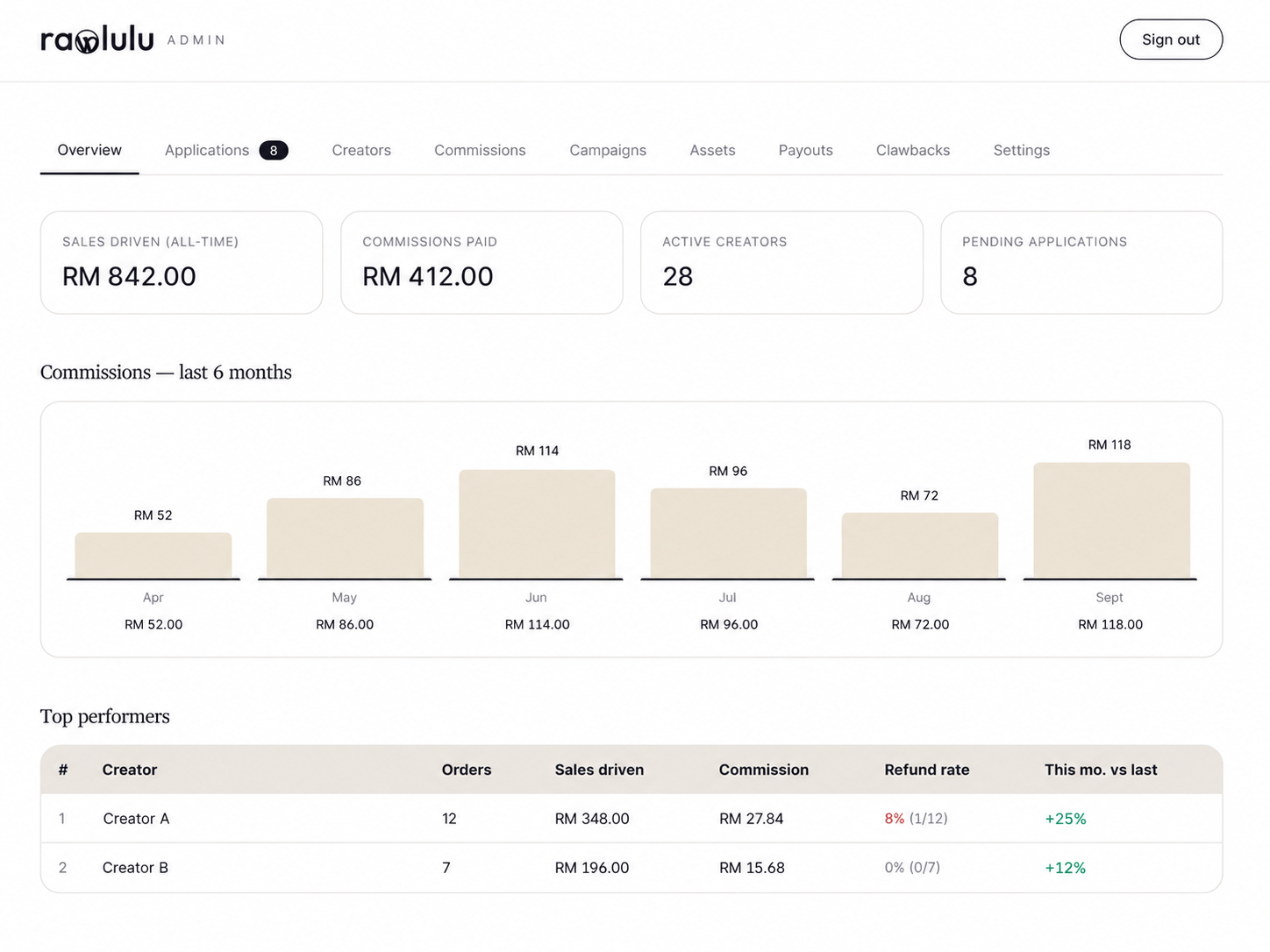The height and width of the screenshot is (952, 1270).
Task: Navigate to the Payouts tab
Action: [x=806, y=150]
